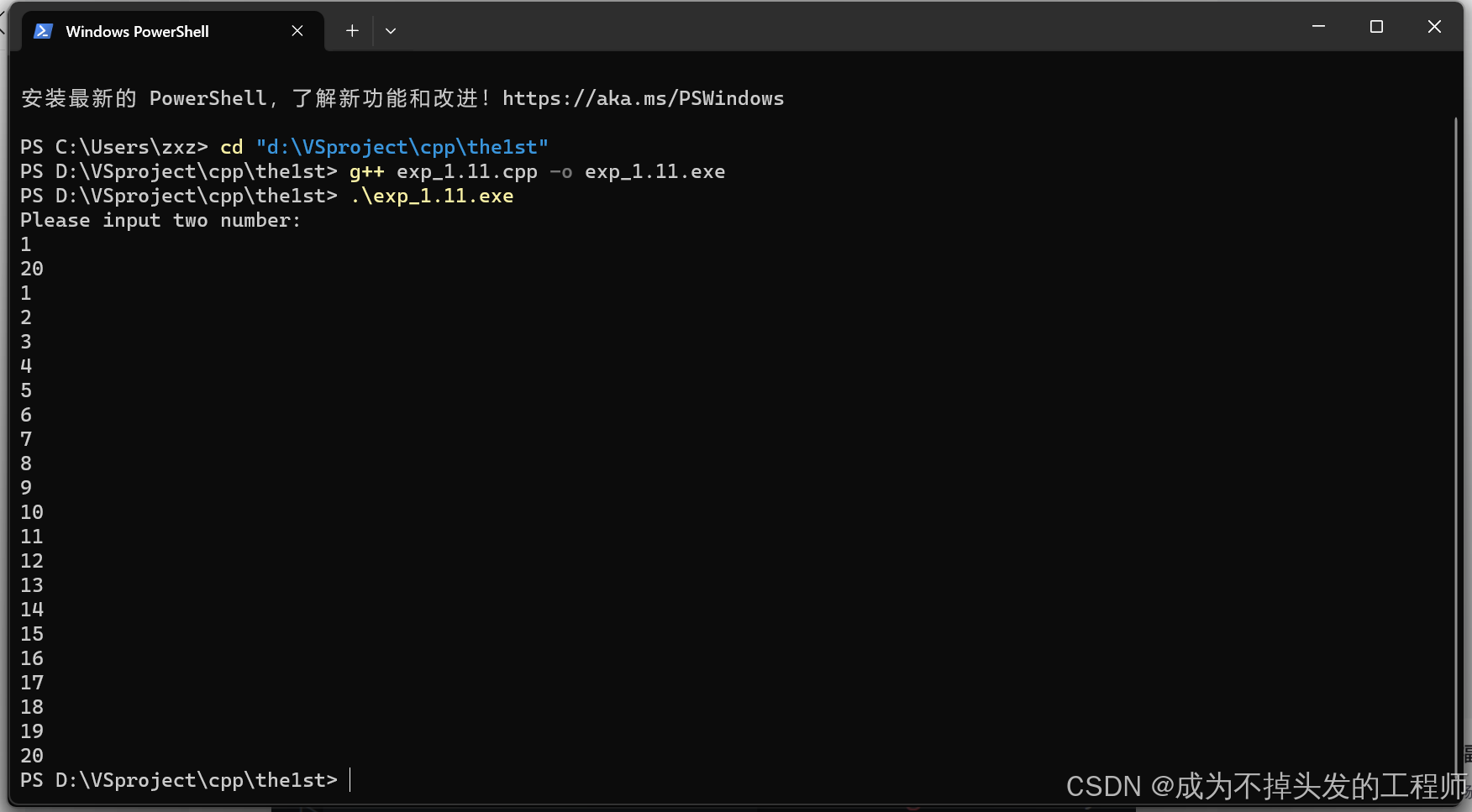Maximize the terminal window
The image size is (1472, 812).
1375,26
